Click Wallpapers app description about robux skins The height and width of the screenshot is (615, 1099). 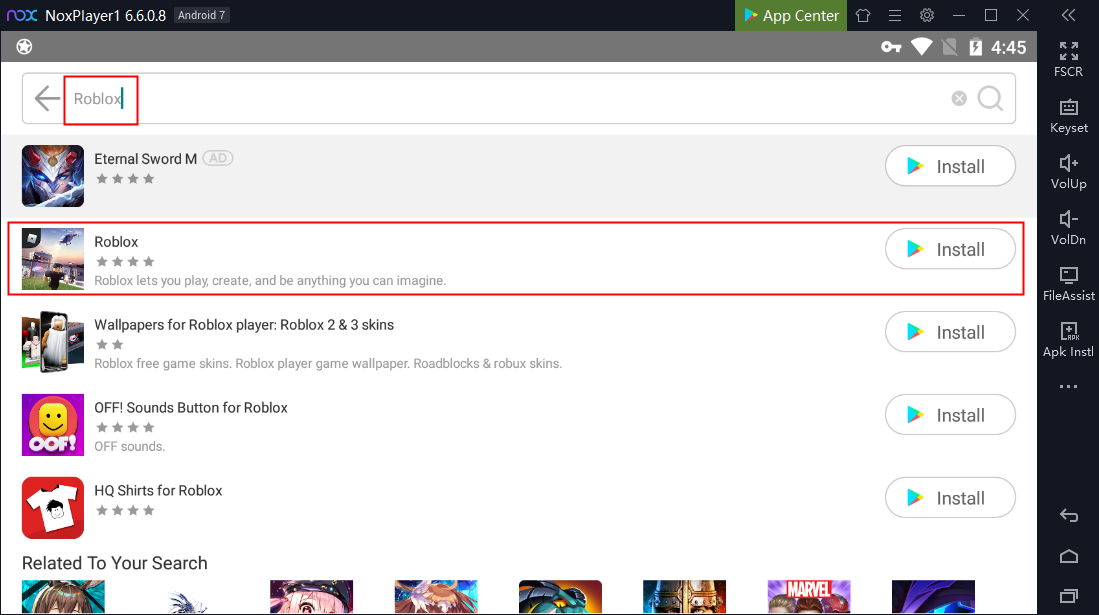pyautogui.click(x=328, y=363)
